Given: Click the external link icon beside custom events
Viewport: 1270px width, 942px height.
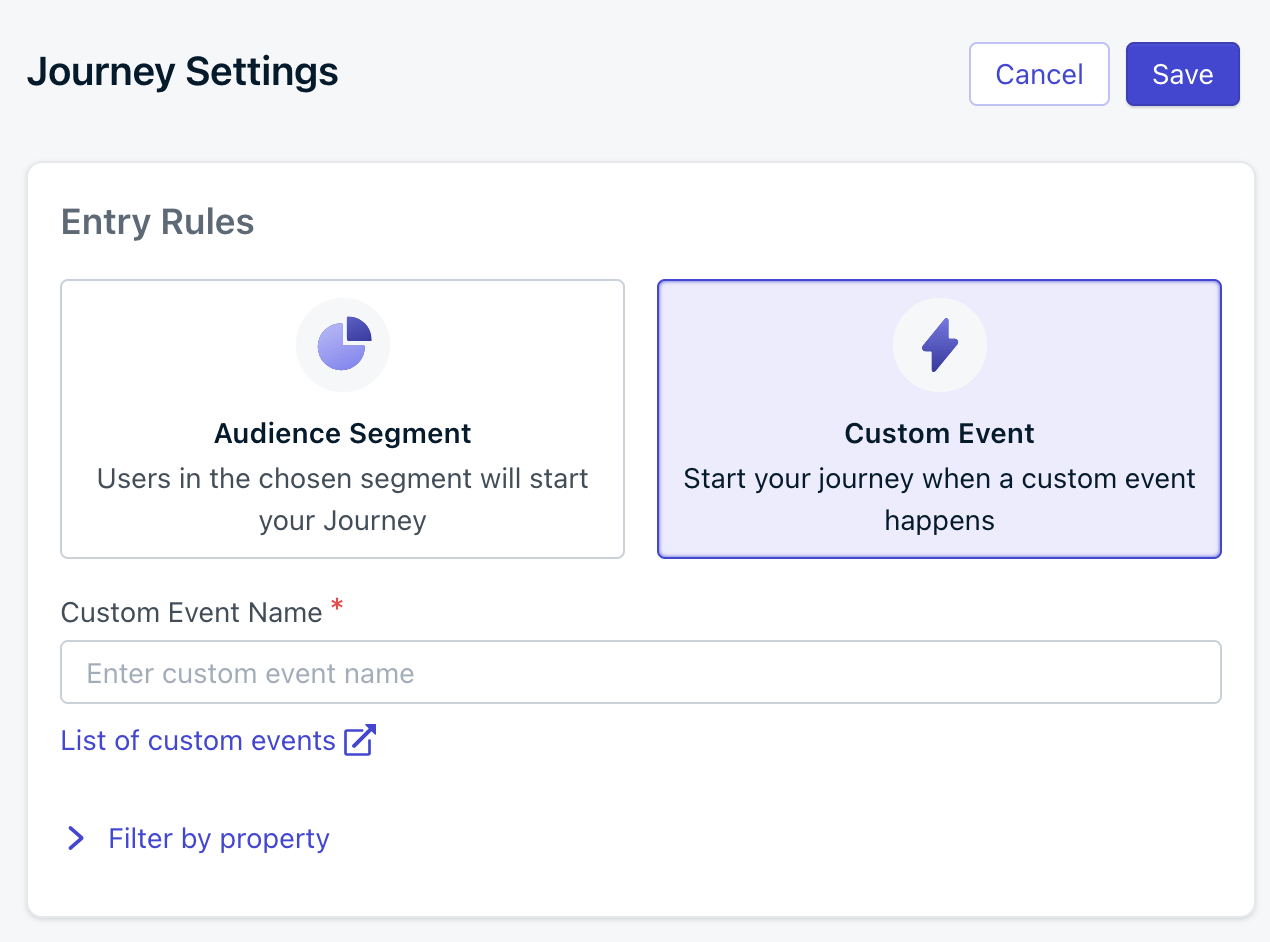Looking at the screenshot, I should click(360, 740).
